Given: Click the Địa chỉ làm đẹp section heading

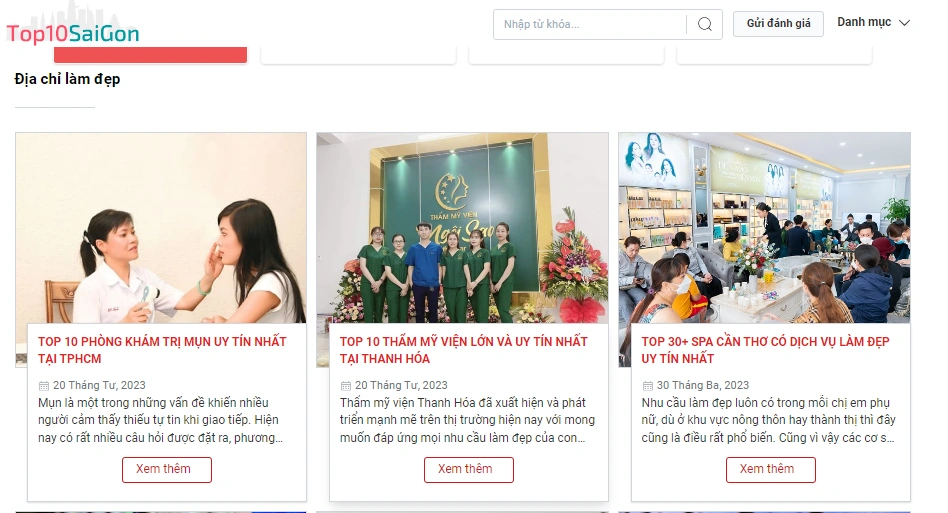Looking at the screenshot, I should pyautogui.click(x=67, y=79).
